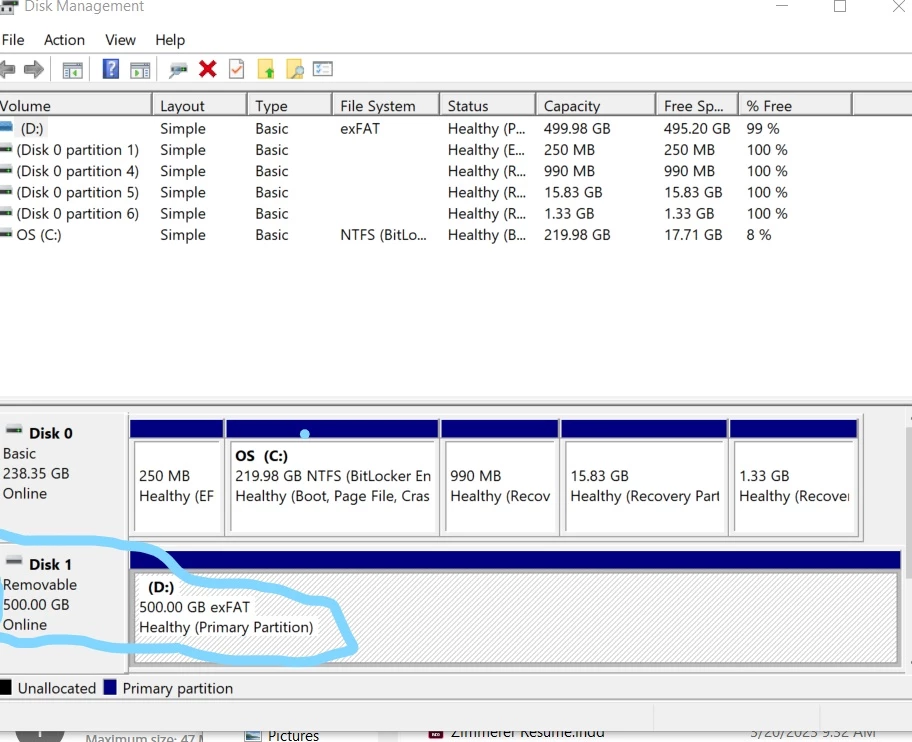The width and height of the screenshot is (912, 742).
Task: Sort by the Capacity column header
Action: pos(596,105)
